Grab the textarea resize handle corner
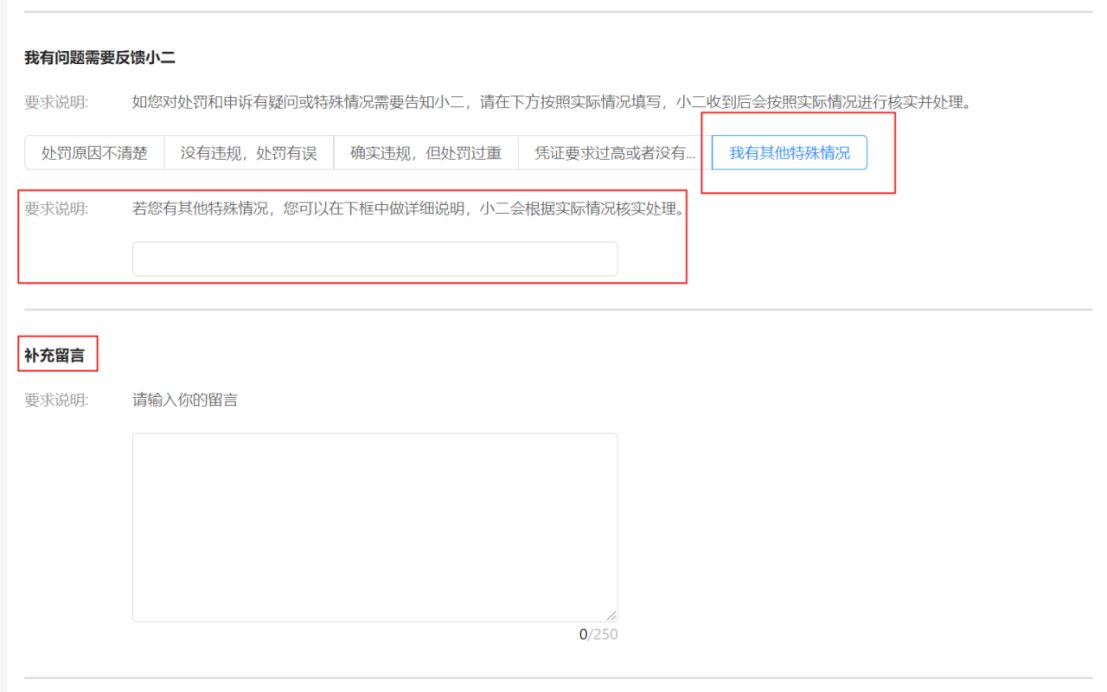The width and height of the screenshot is (1107, 692). [611, 616]
